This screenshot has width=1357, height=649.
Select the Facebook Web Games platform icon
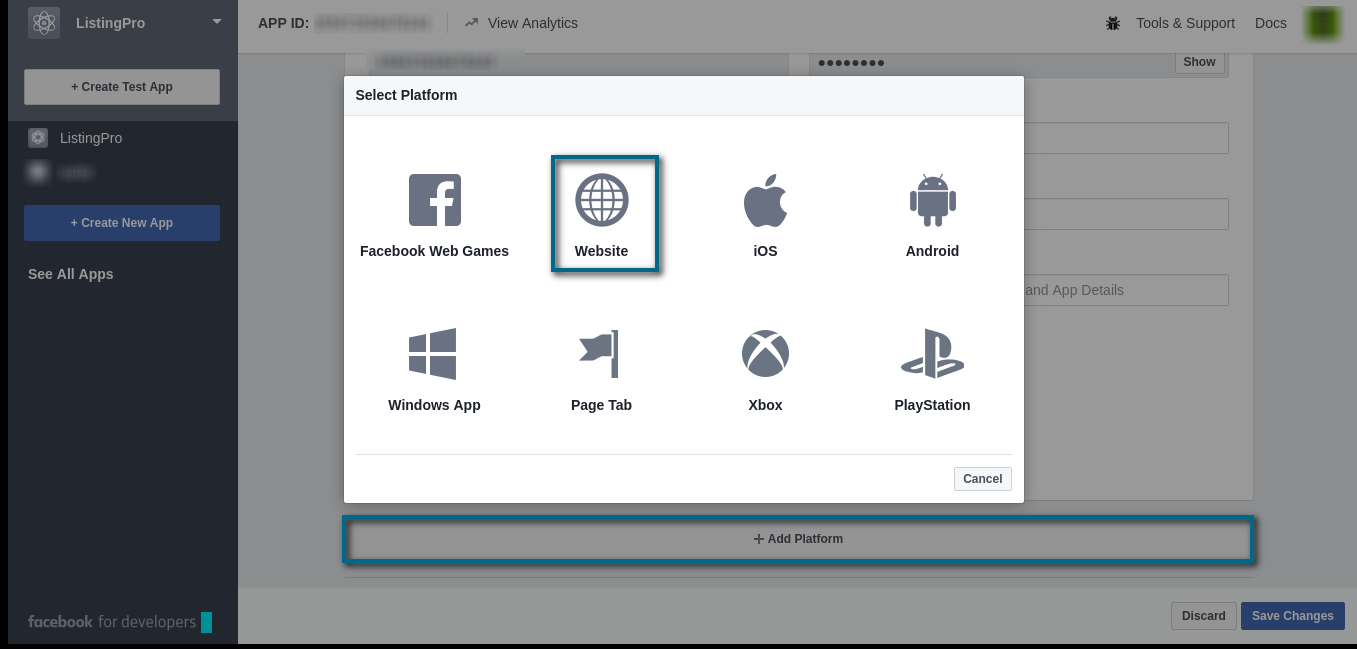coord(435,200)
